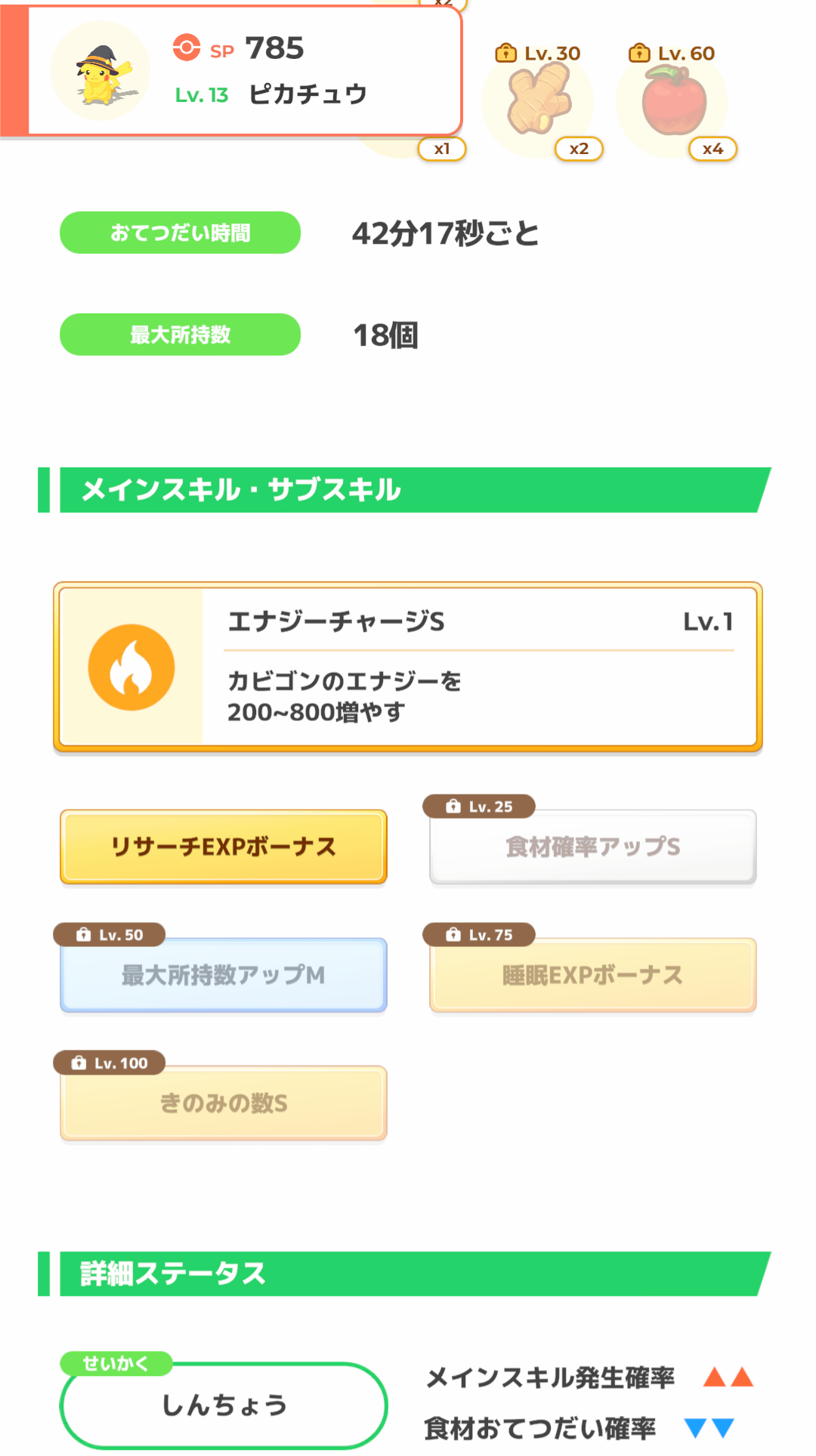Screen dimensions: 816x1456
Task: Tap the blue down arrows for ingredient rate
Action: coord(709,1427)
